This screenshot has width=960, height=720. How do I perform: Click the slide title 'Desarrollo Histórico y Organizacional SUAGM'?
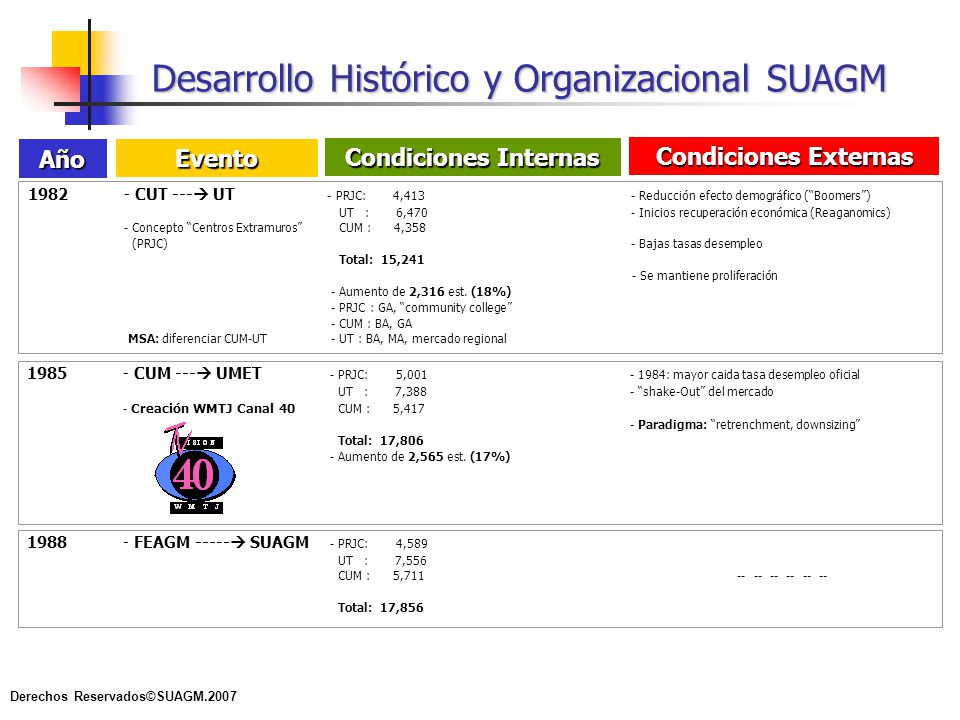pyautogui.click(x=519, y=80)
